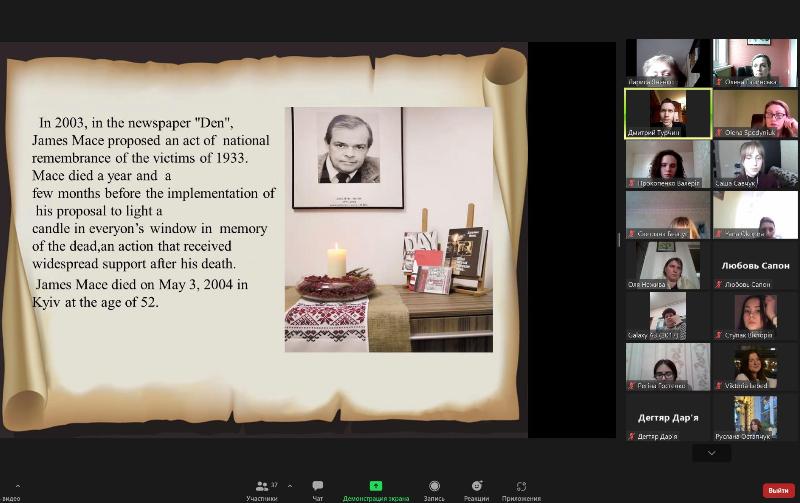This screenshot has width=800, height=503.
Task: Open the Participants (Учасники) panel
Action: click(x=262, y=487)
